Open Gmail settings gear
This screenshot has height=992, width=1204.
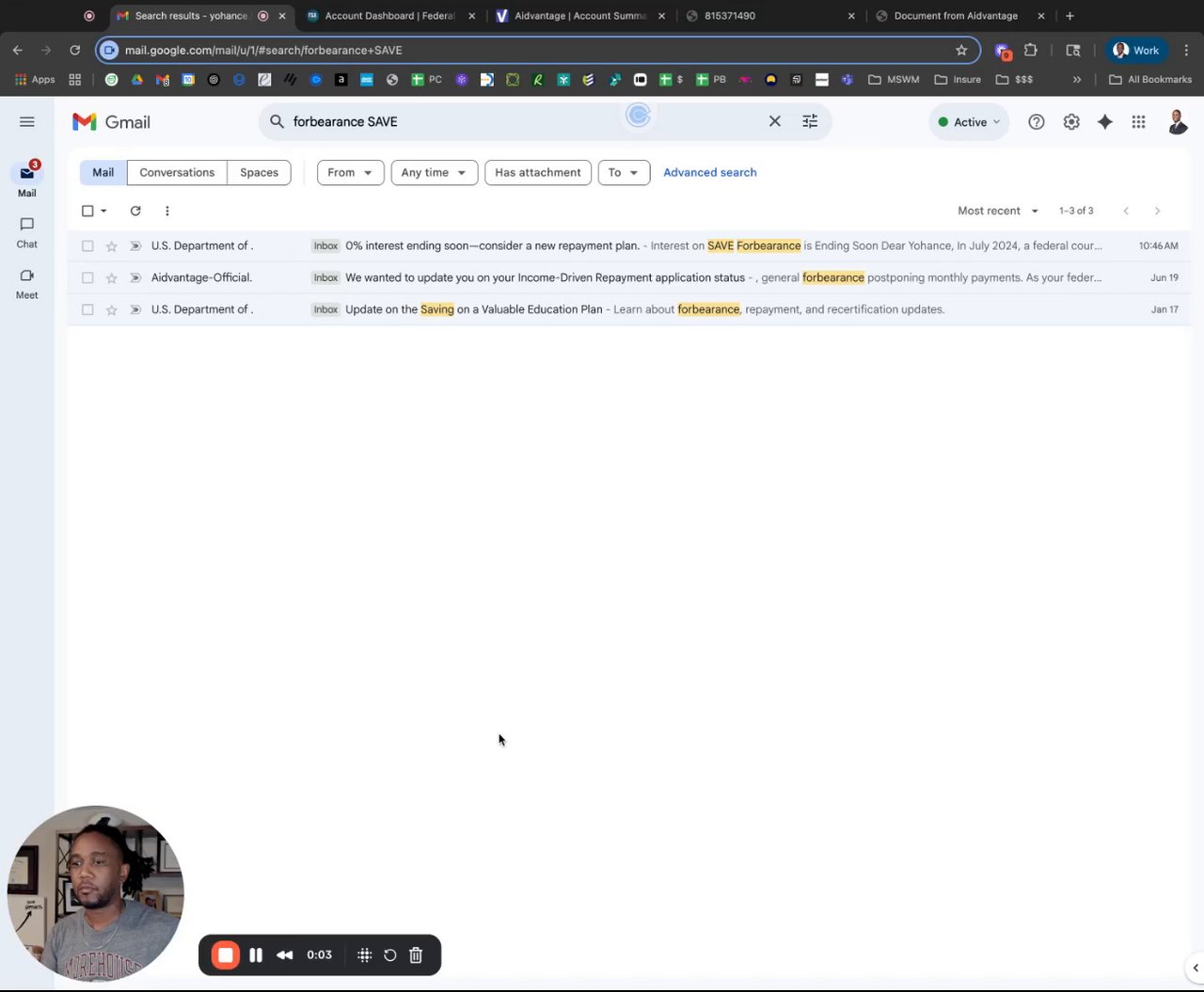[1071, 121]
